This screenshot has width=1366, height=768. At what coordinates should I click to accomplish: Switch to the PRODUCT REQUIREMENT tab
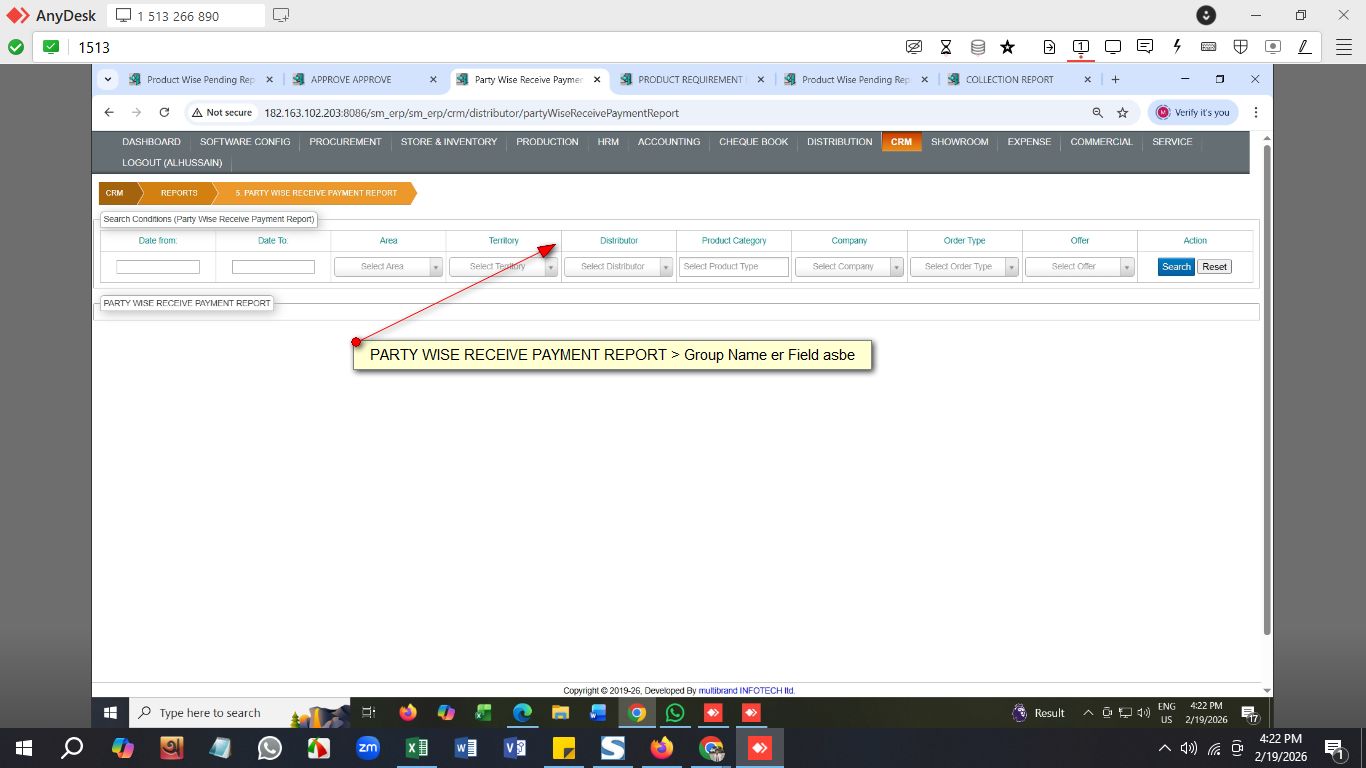click(x=692, y=80)
